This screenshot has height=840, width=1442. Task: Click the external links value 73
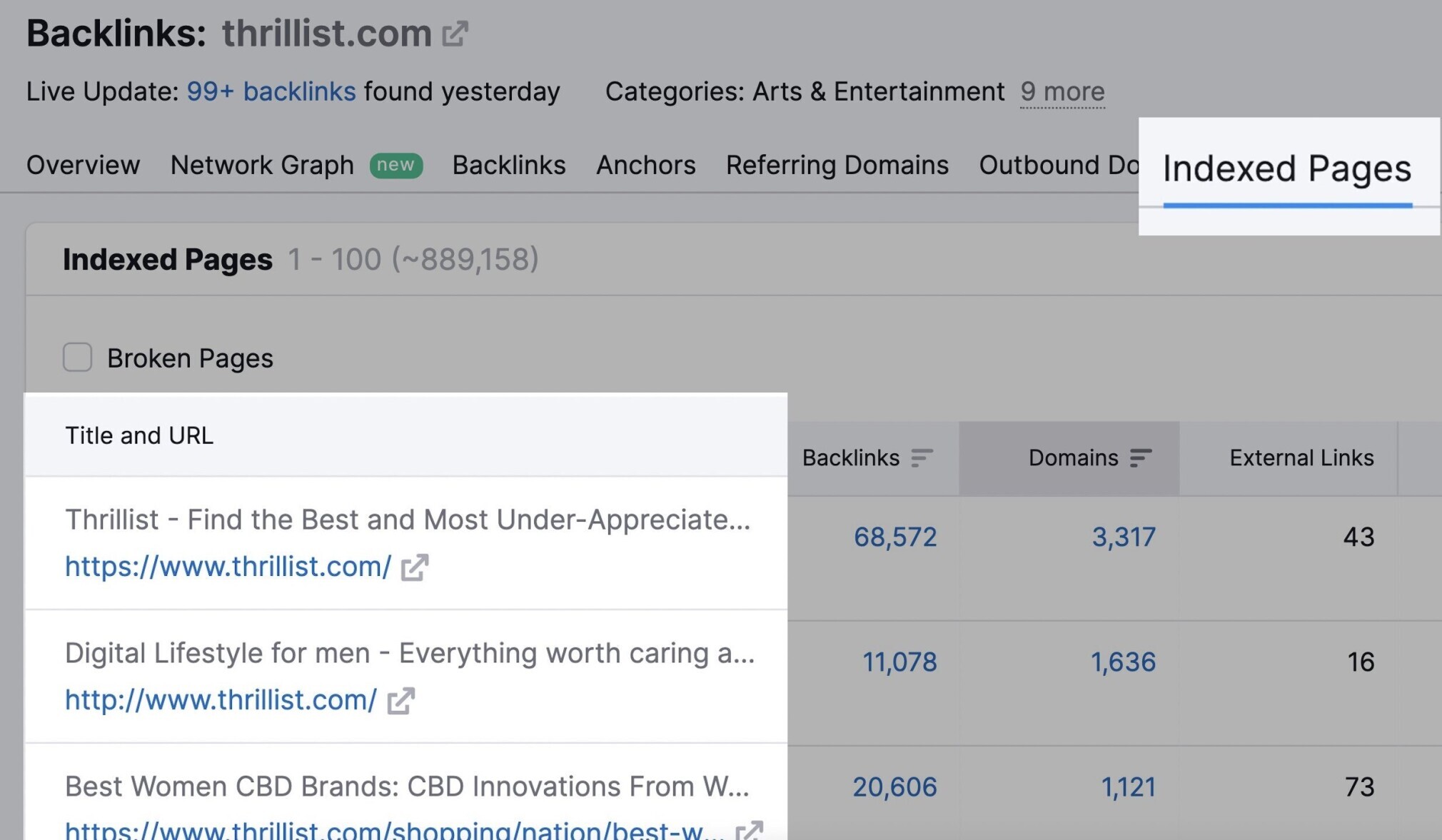pos(1359,786)
